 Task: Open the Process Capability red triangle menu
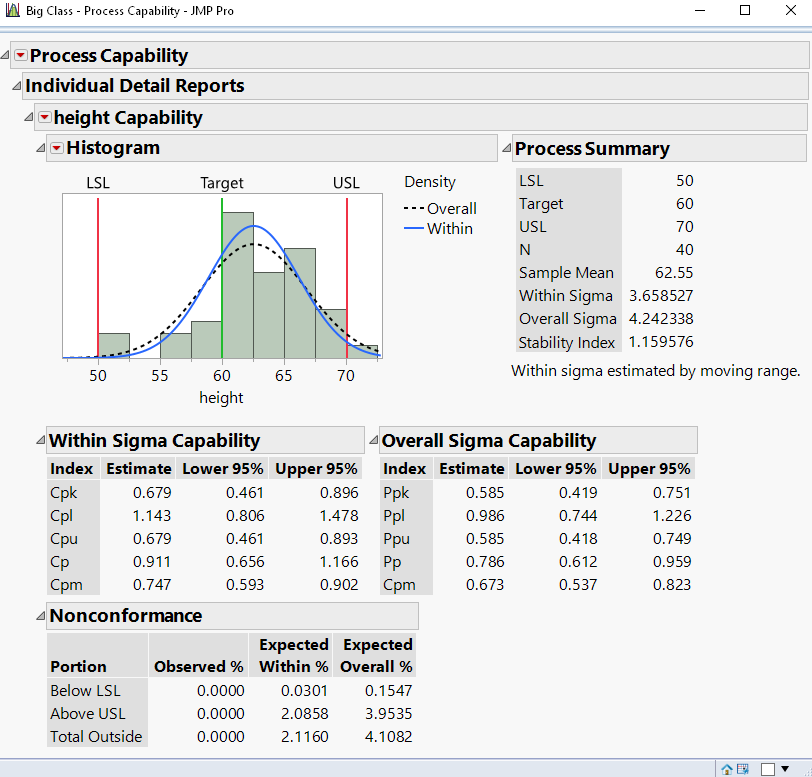21,55
